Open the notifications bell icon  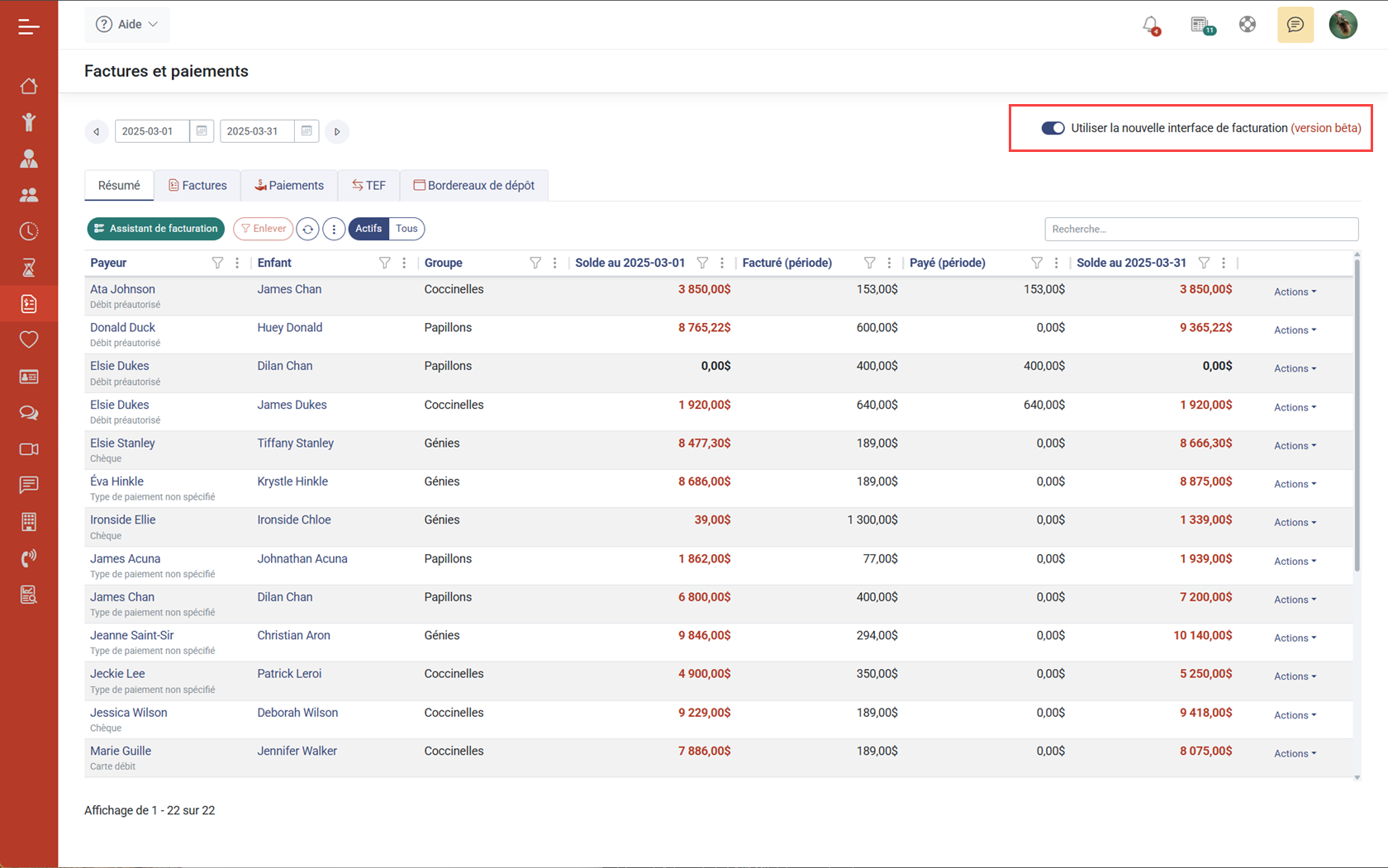coord(1150,25)
